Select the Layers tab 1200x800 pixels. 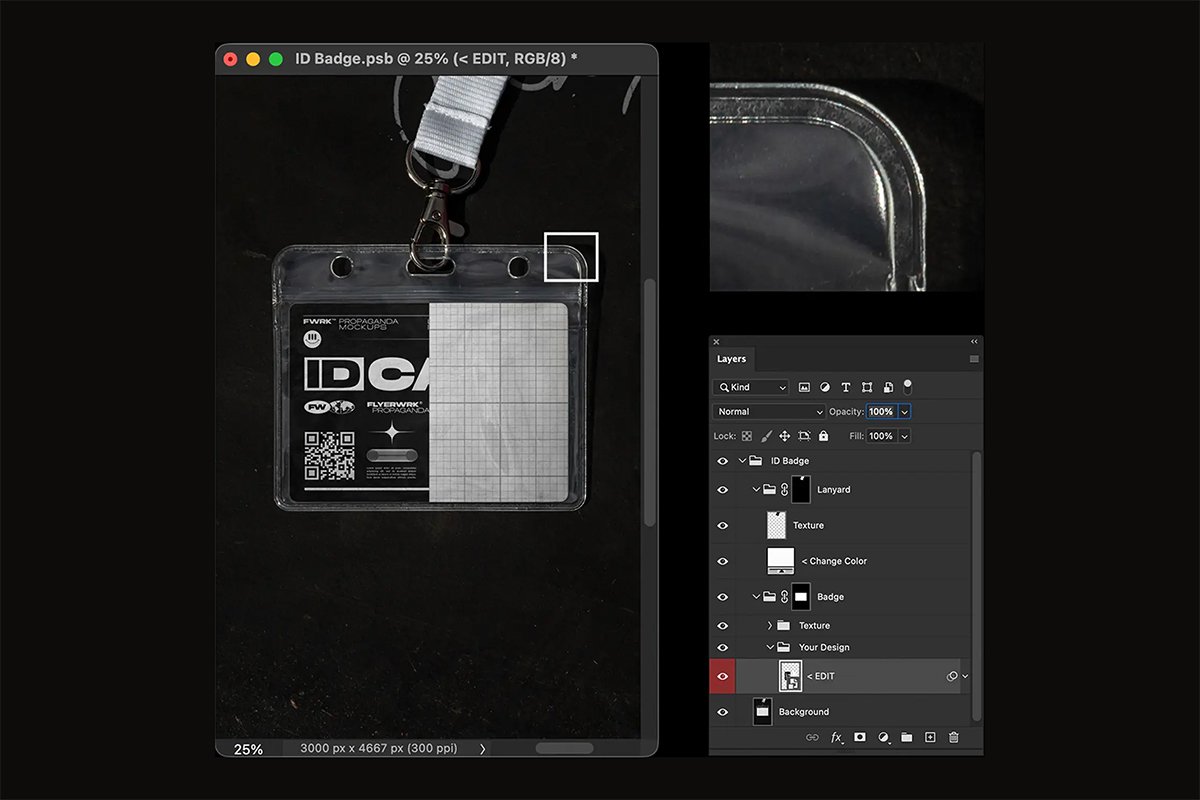click(731, 359)
